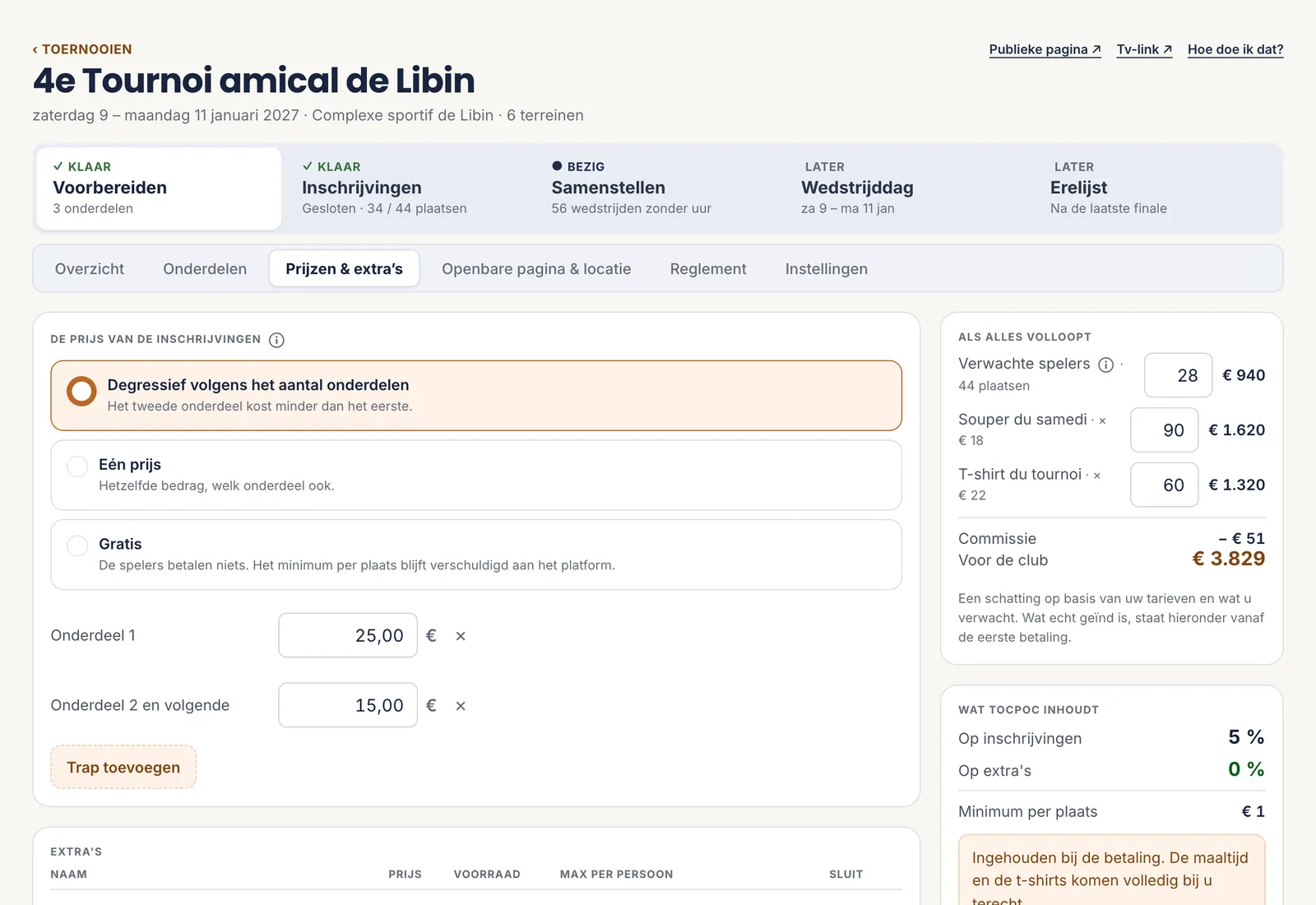Edit the Onderdeel 2 en volgende price field
Image resolution: width=1316 pixels, height=905 pixels.
[x=348, y=705]
